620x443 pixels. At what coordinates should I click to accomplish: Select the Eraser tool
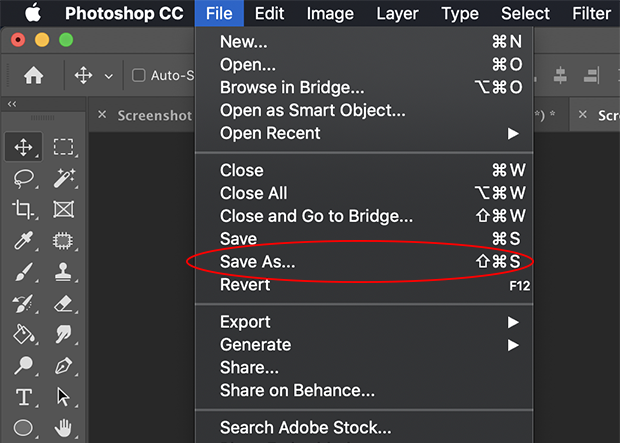pos(63,303)
